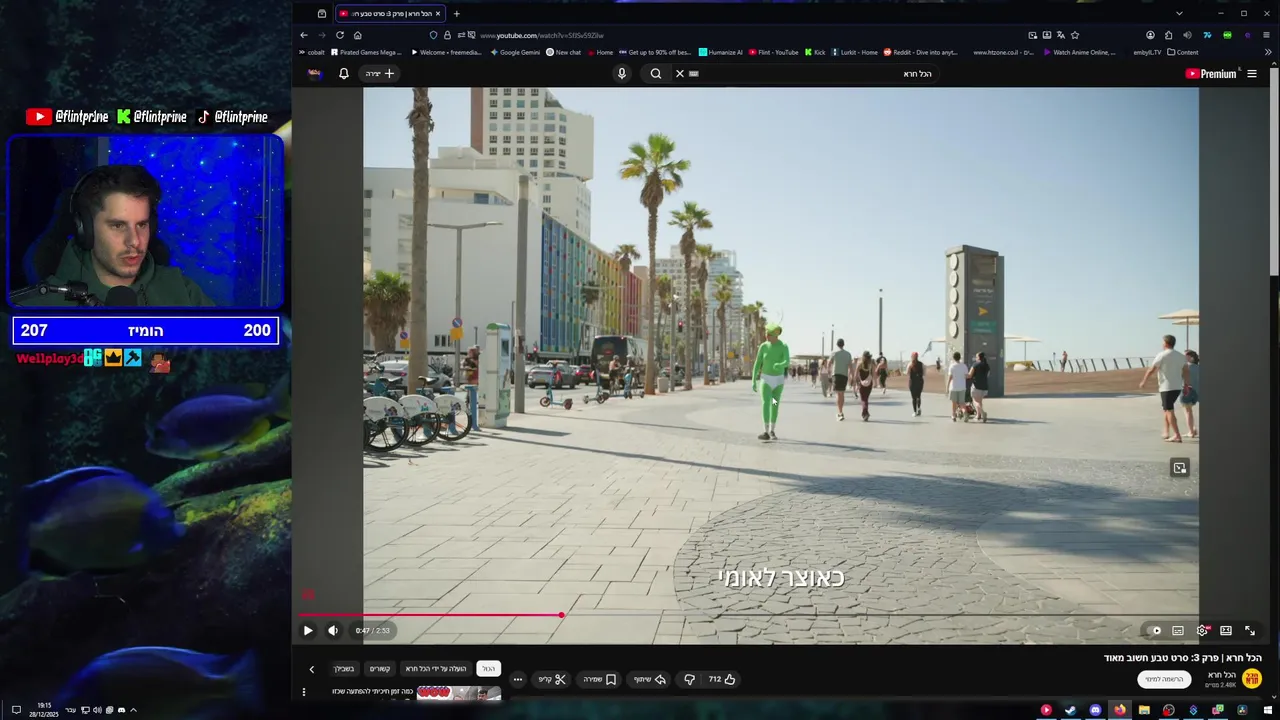The width and height of the screenshot is (1280, 720).
Task: Click the page vertical scrollbar
Action: point(1273,170)
